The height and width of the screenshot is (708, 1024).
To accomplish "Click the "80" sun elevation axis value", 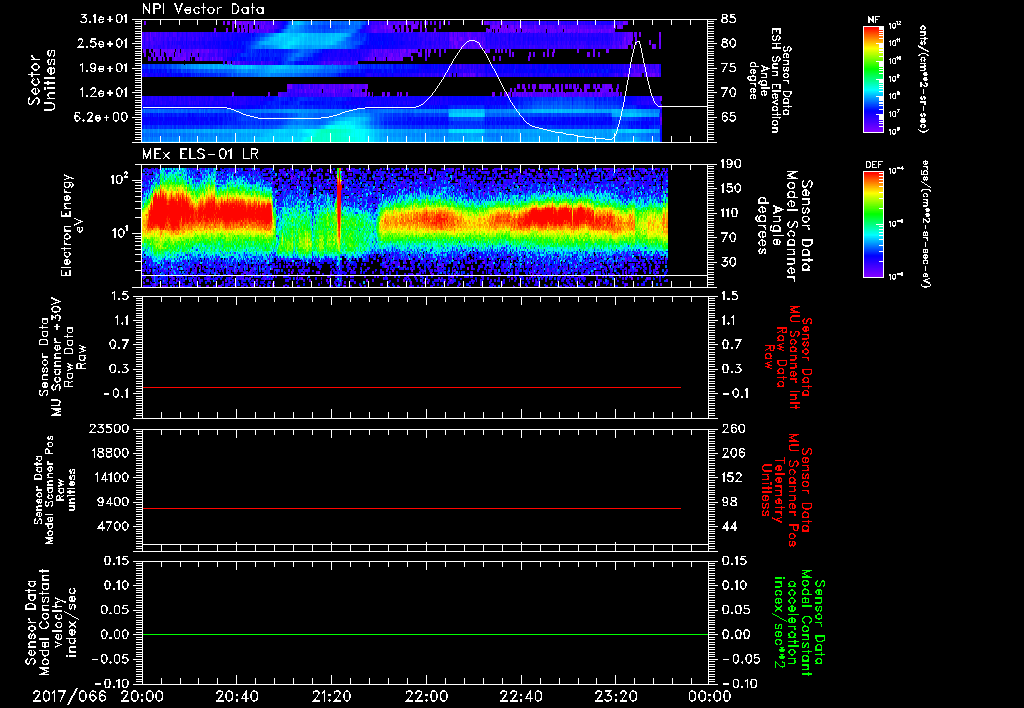I will pos(729,43).
